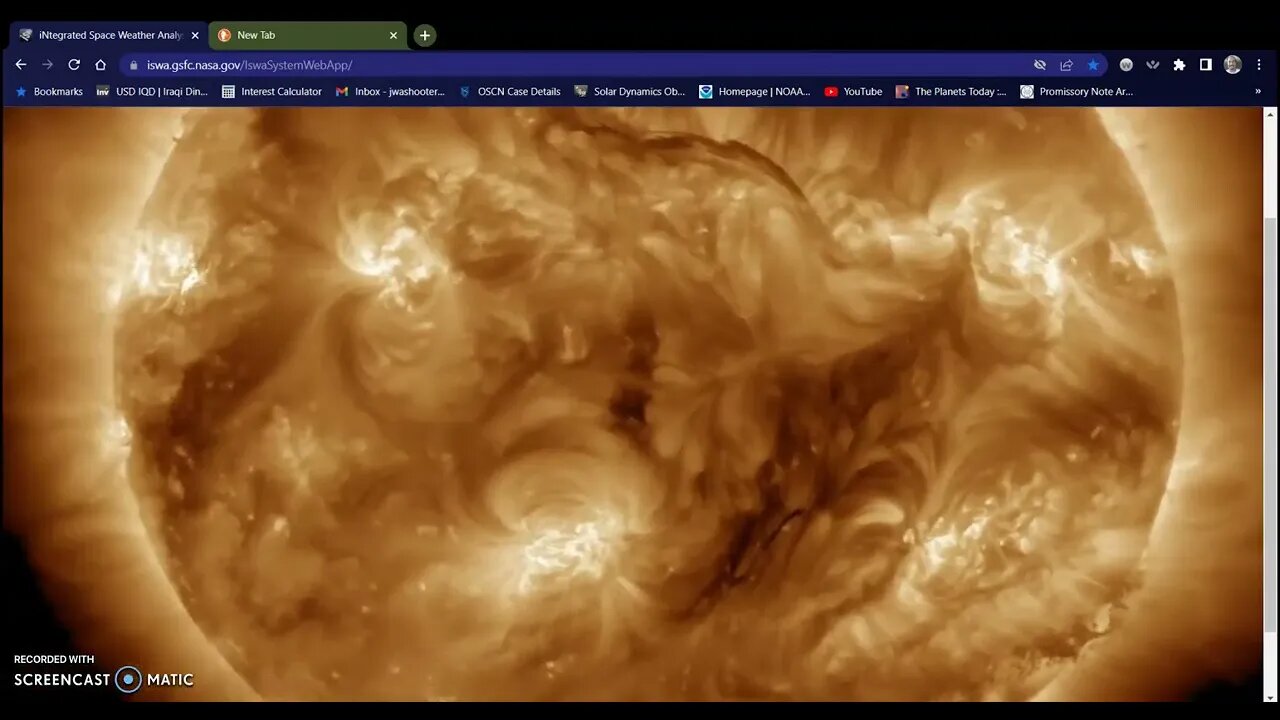The width and height of the screenshot is (1280, 720).
Task: Open the Extensions puzzle piece menu
Action: click(1179, 65)
